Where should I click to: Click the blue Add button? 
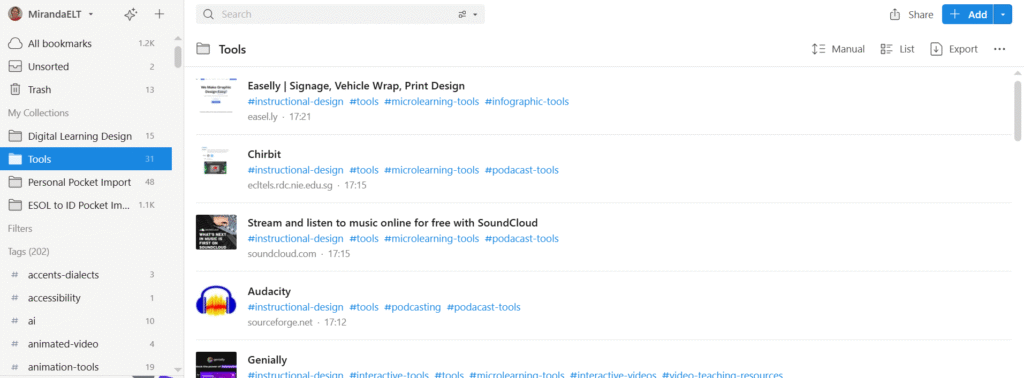click(968, 14)
